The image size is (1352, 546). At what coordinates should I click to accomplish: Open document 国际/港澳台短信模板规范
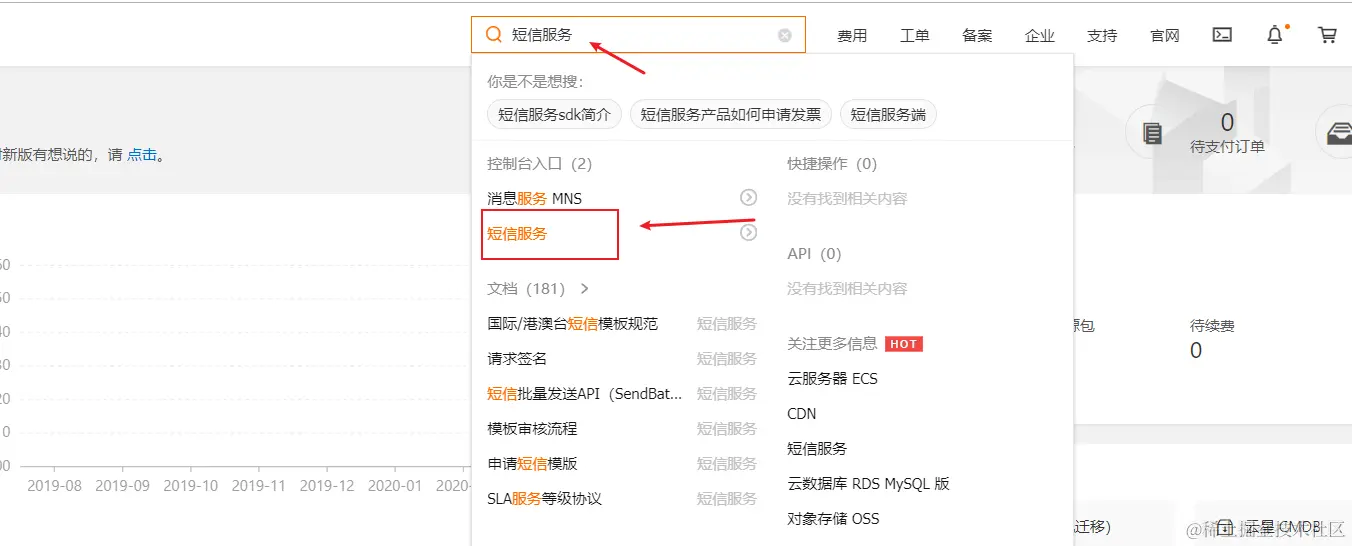[x=573, y=324]
